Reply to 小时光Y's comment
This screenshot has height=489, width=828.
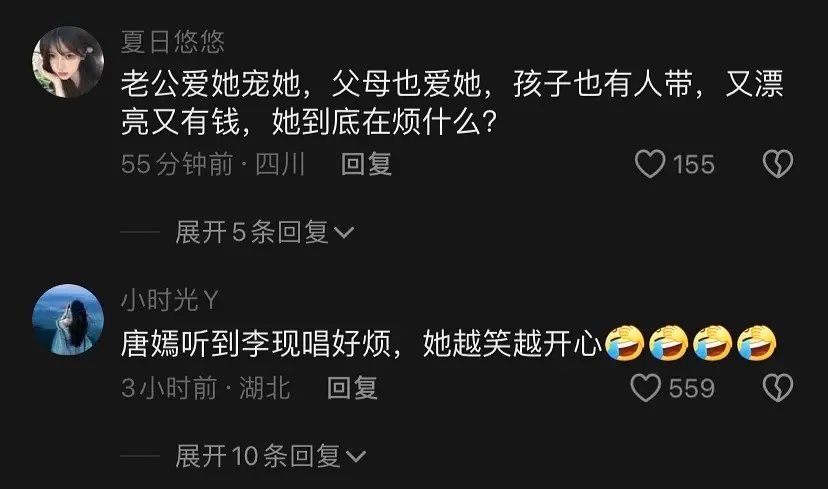(x=352, y=388)
